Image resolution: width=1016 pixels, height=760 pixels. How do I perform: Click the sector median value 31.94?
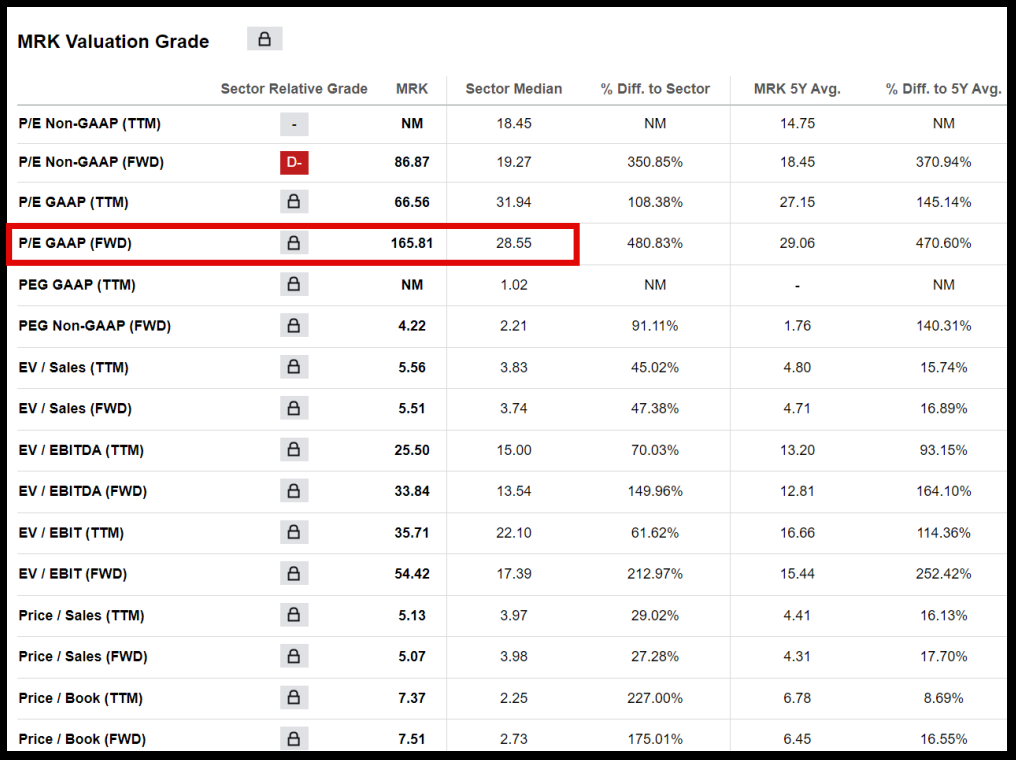click(x=514, y=202)
